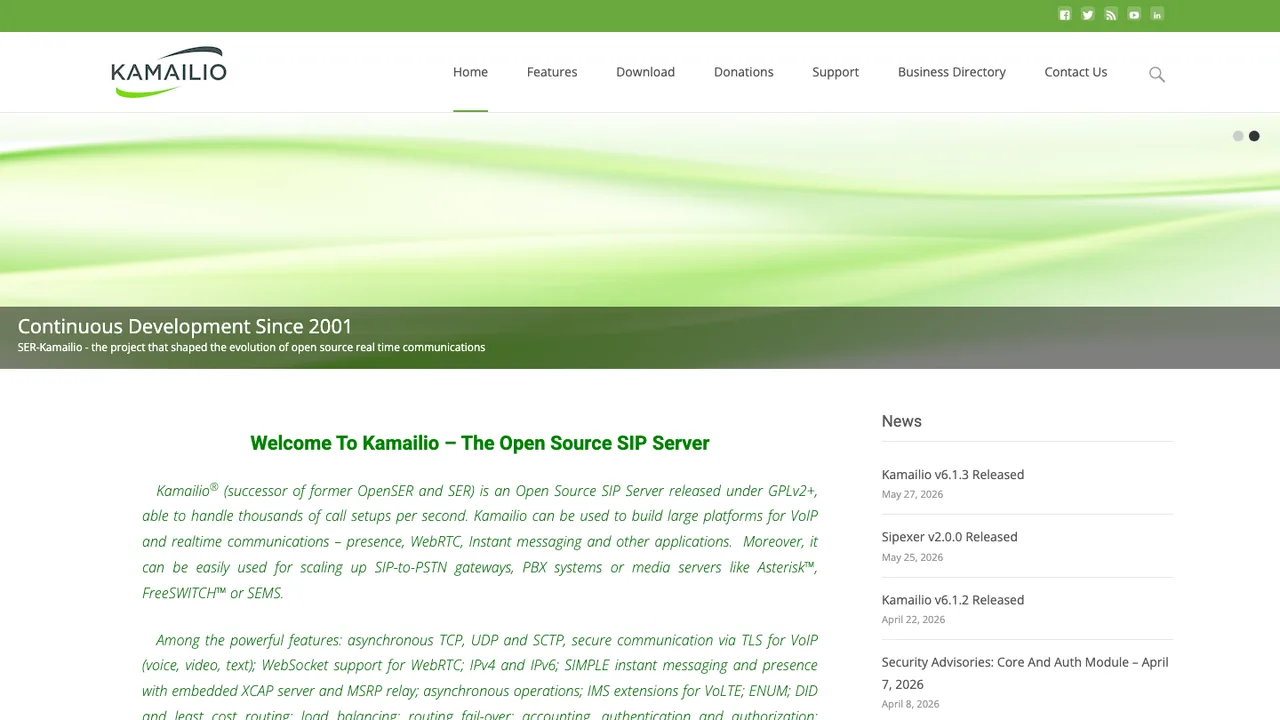Open the RSS feed icon
Screen dimensions: 1280x720
(x=1111, y=15)
